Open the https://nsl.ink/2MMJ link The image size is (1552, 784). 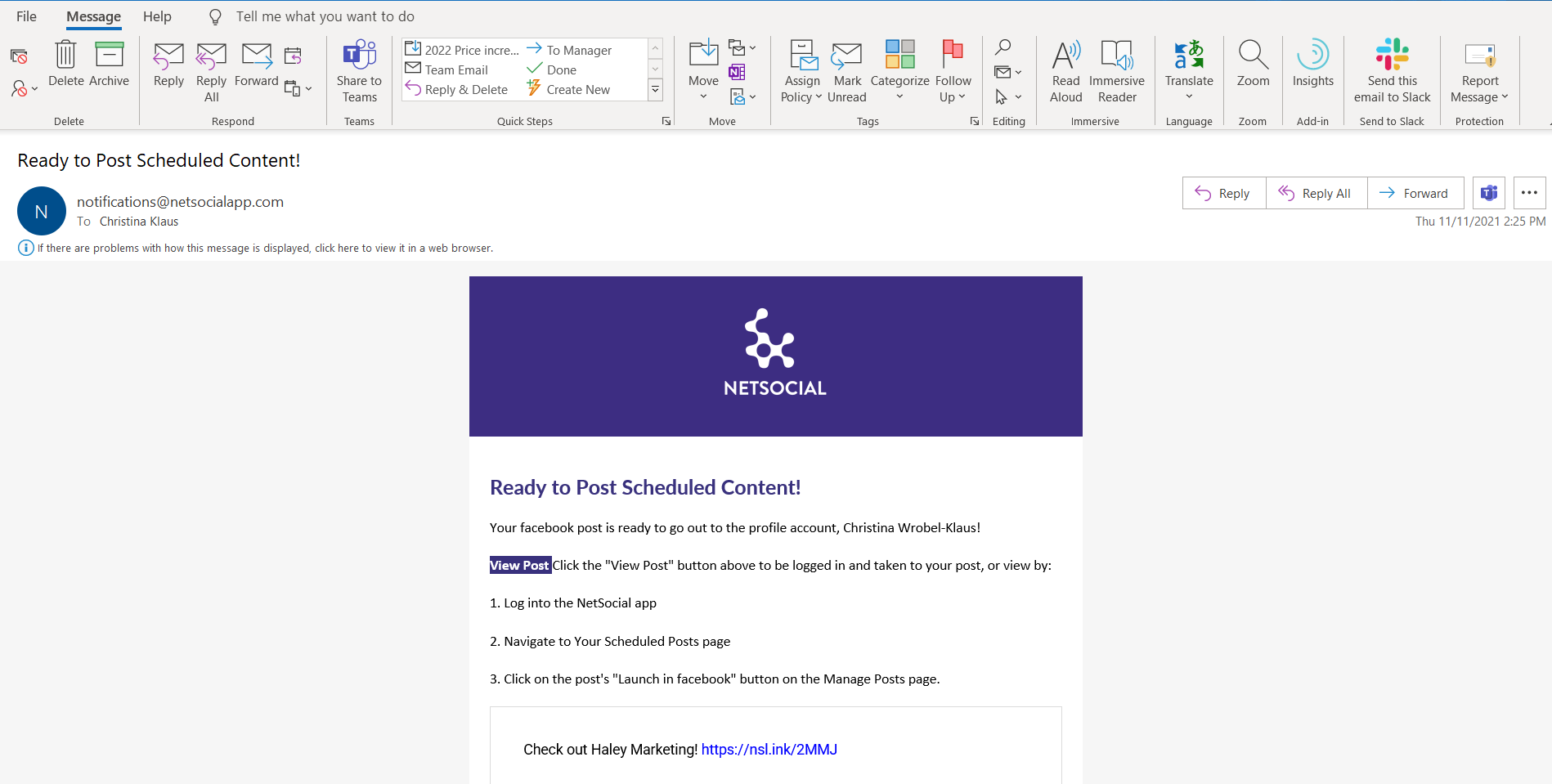[x=769, y=750]
